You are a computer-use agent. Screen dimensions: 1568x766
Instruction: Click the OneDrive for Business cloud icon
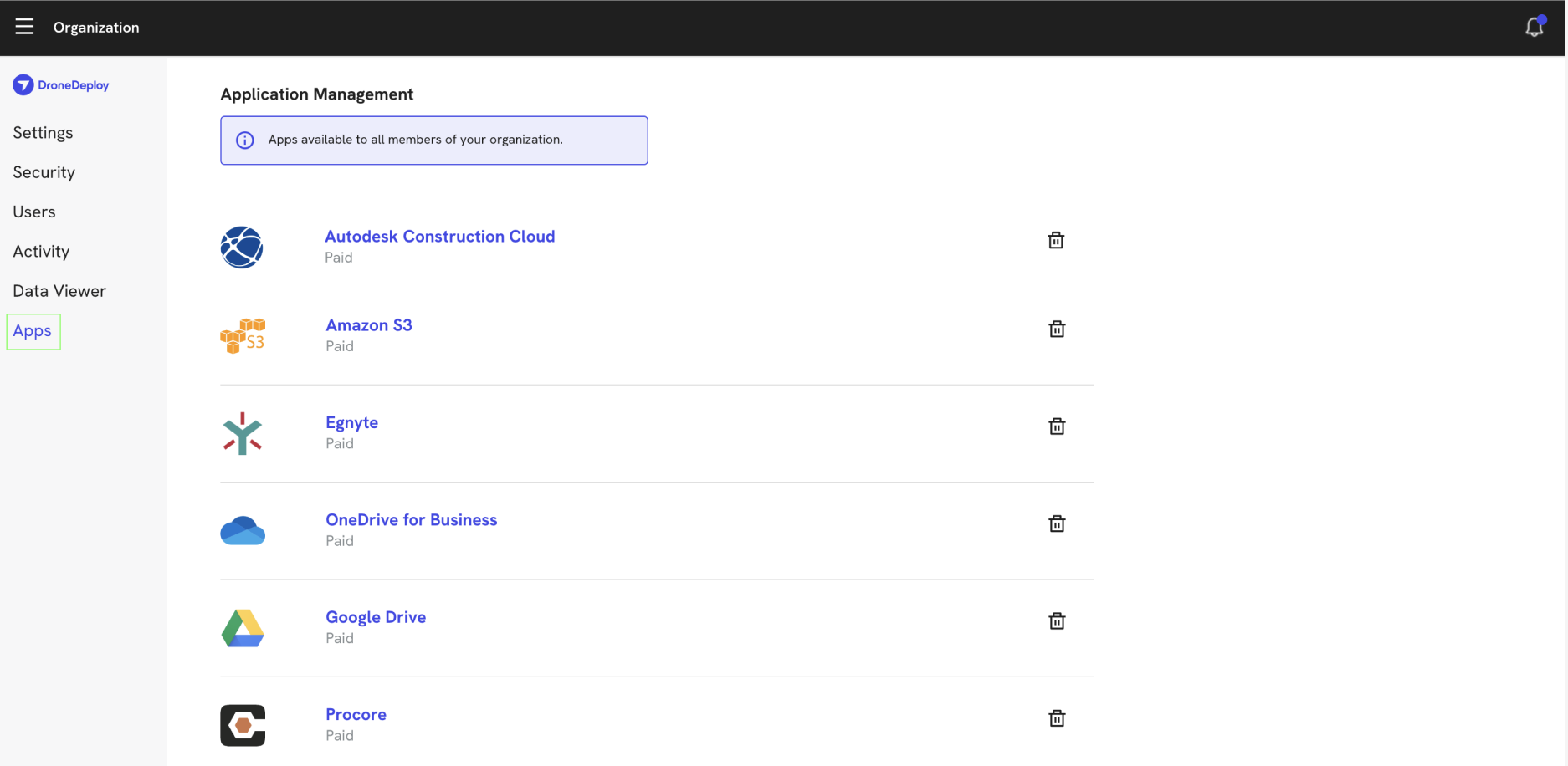(x=242, y=530)
